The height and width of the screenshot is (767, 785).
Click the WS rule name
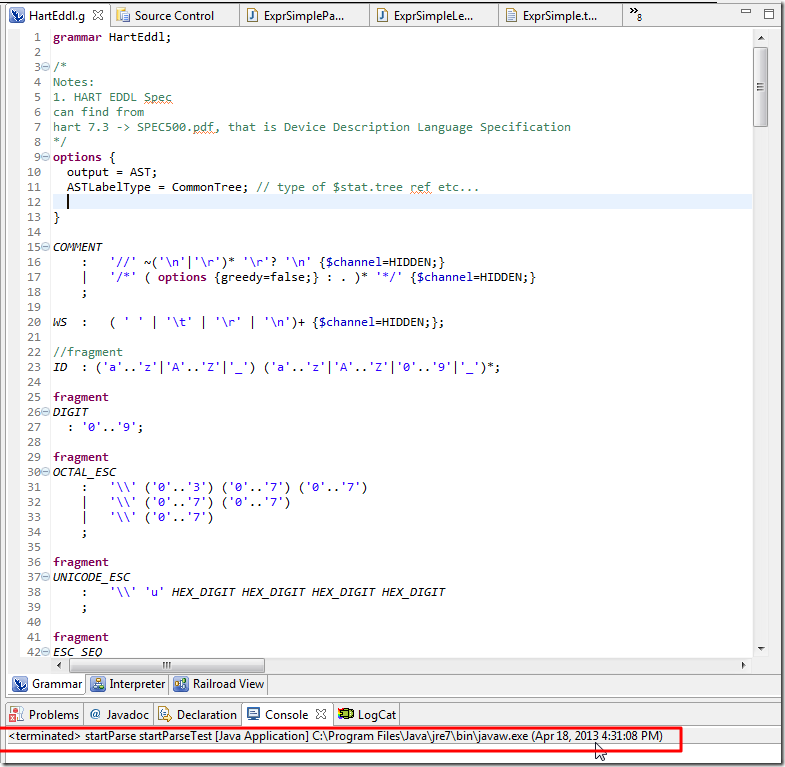click(x=60, y=322)
